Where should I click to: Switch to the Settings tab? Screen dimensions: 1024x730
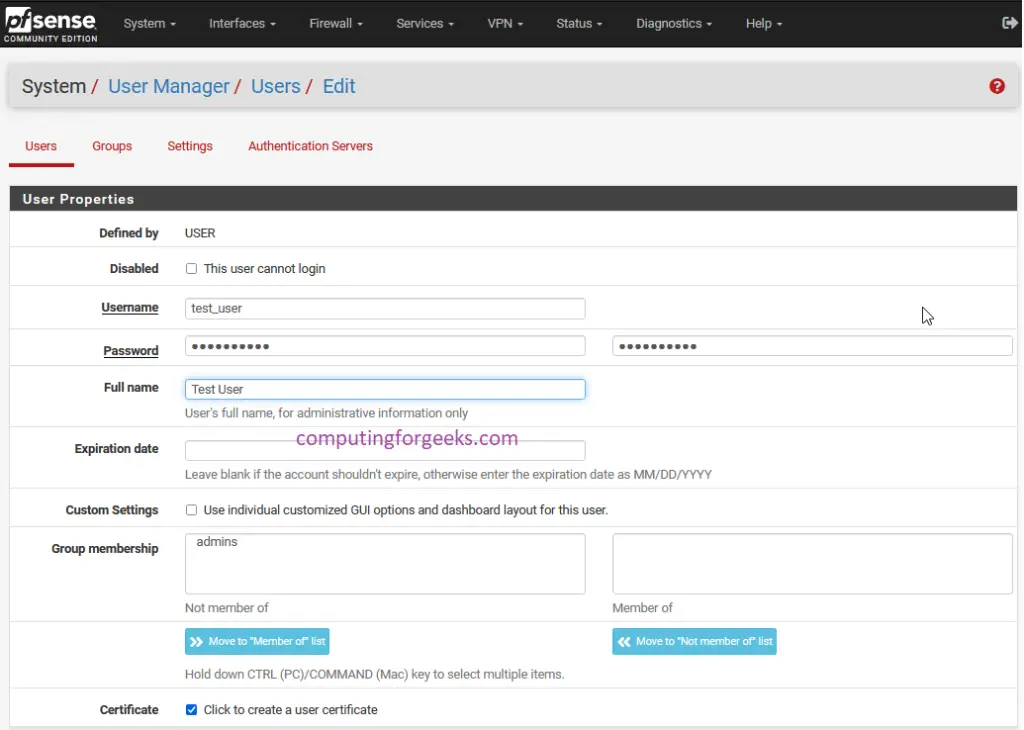[x=190, y=146]
